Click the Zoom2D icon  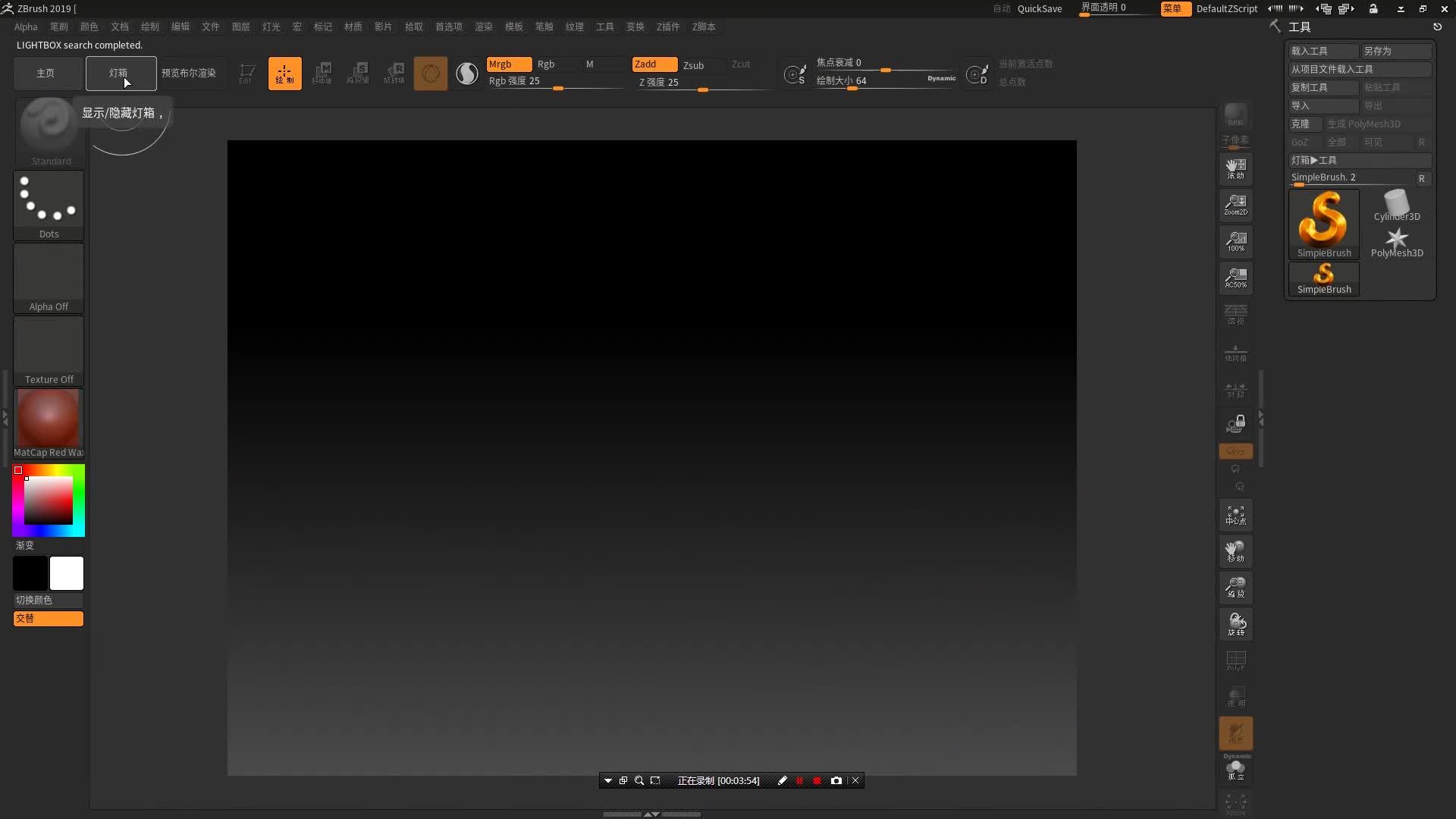pos(1235,205)
